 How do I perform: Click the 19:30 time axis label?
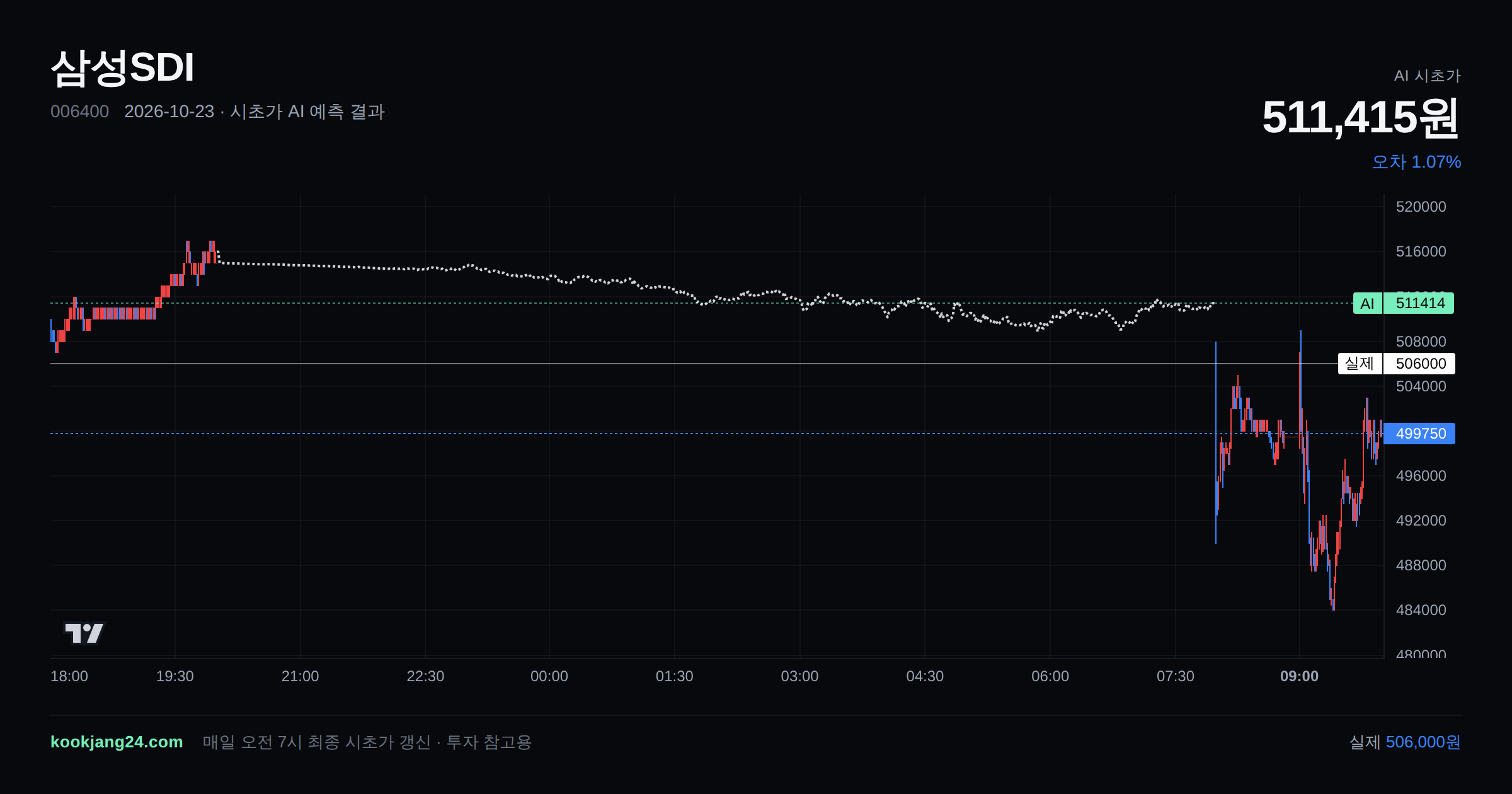point(175,676)
